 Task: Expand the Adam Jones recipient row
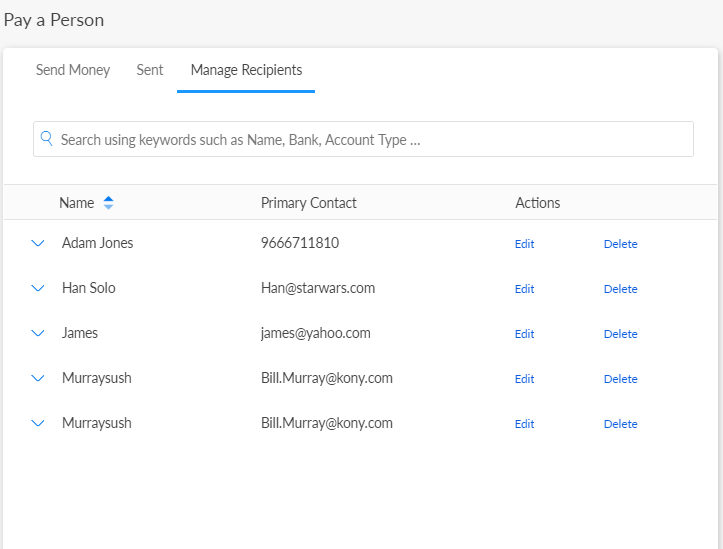coord(38,243)
